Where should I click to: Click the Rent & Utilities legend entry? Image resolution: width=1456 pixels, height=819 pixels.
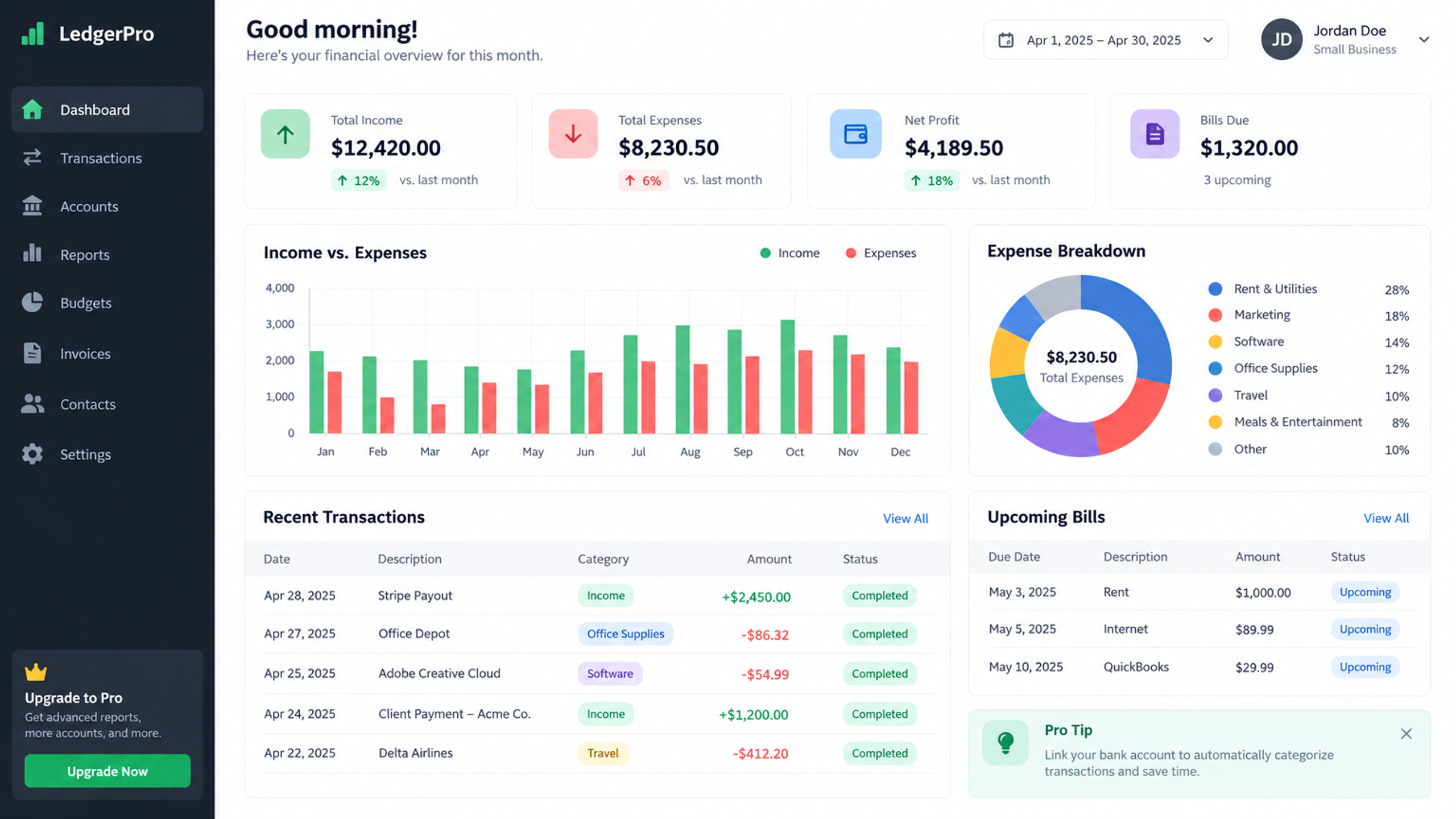[x=1308, y=289]
